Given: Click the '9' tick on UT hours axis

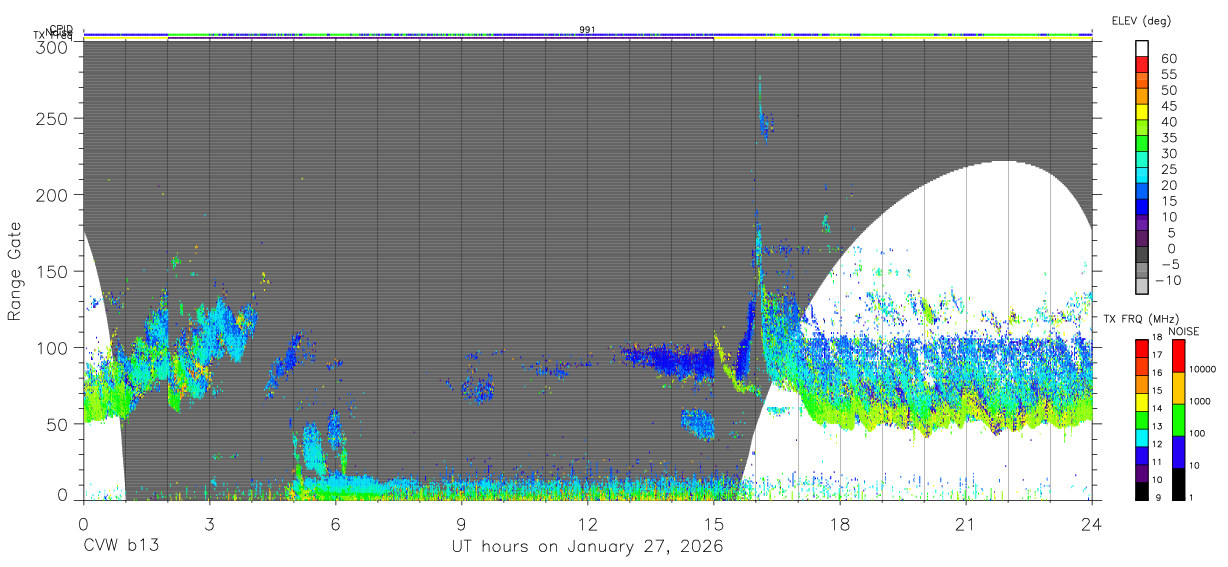Looking at the screenshot, I should tap(461, 523).
